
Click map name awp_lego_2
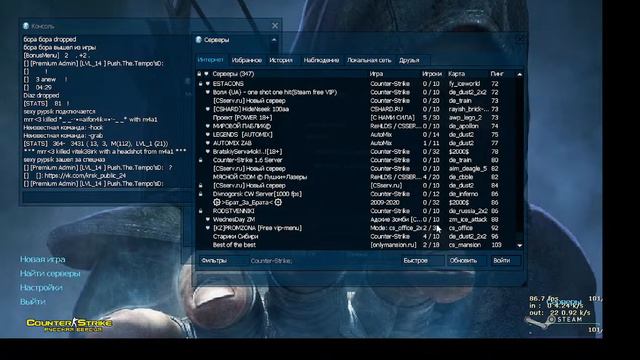coord(465,118)
